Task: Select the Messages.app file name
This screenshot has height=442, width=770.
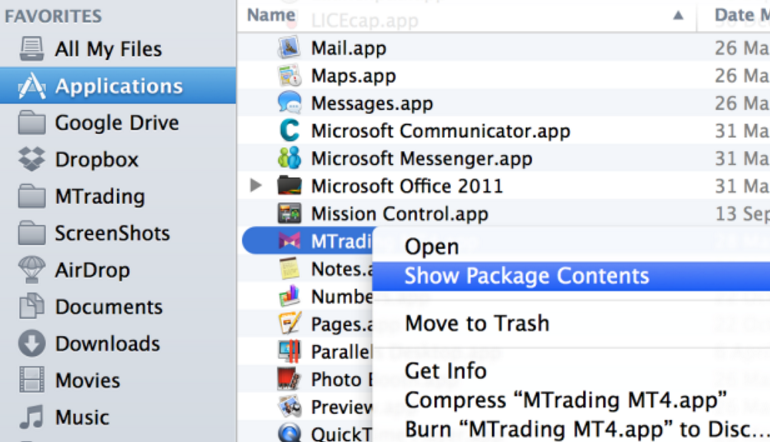Action: pos(372,103)
